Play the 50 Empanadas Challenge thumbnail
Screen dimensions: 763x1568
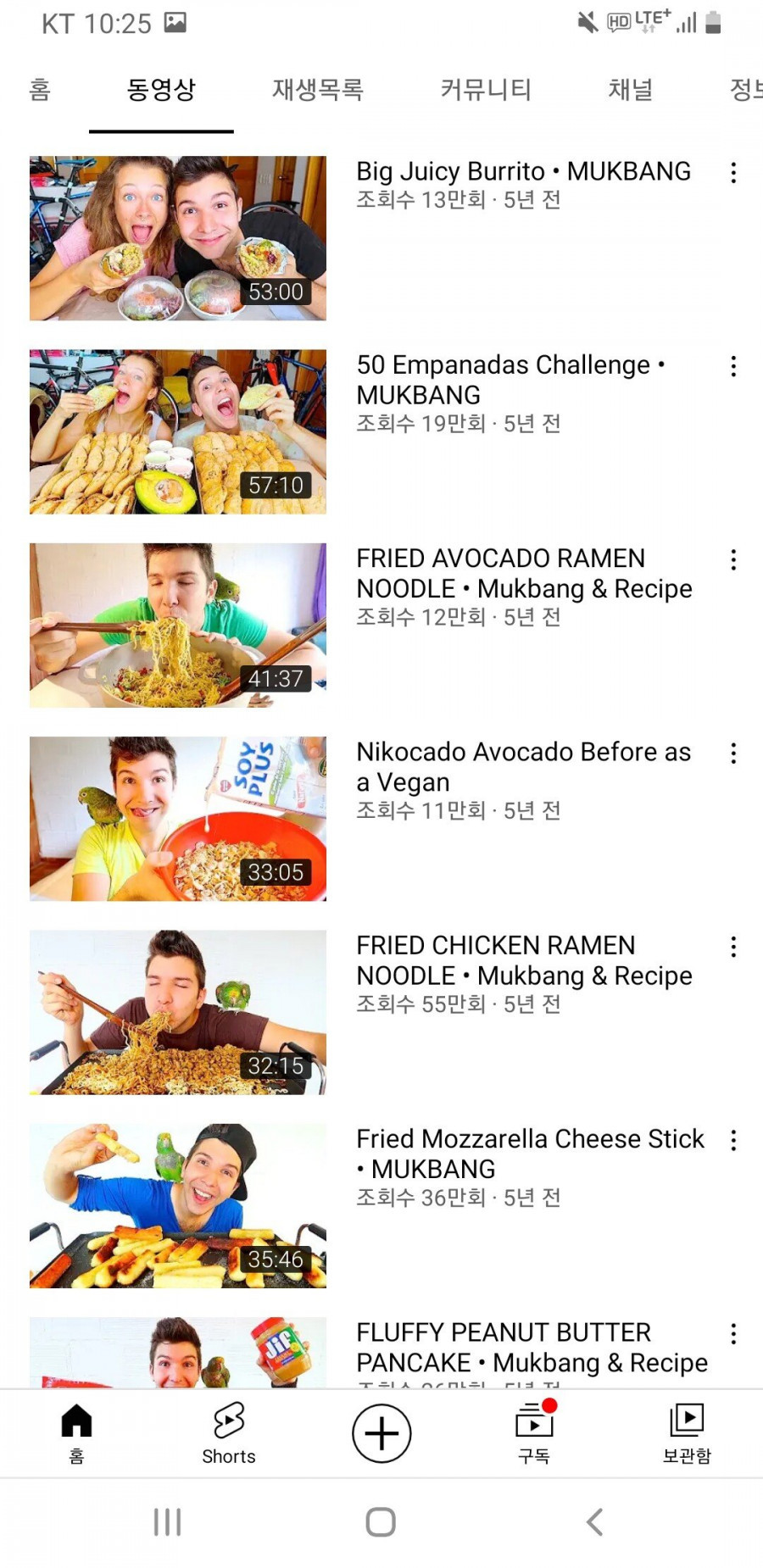(178, 431)
